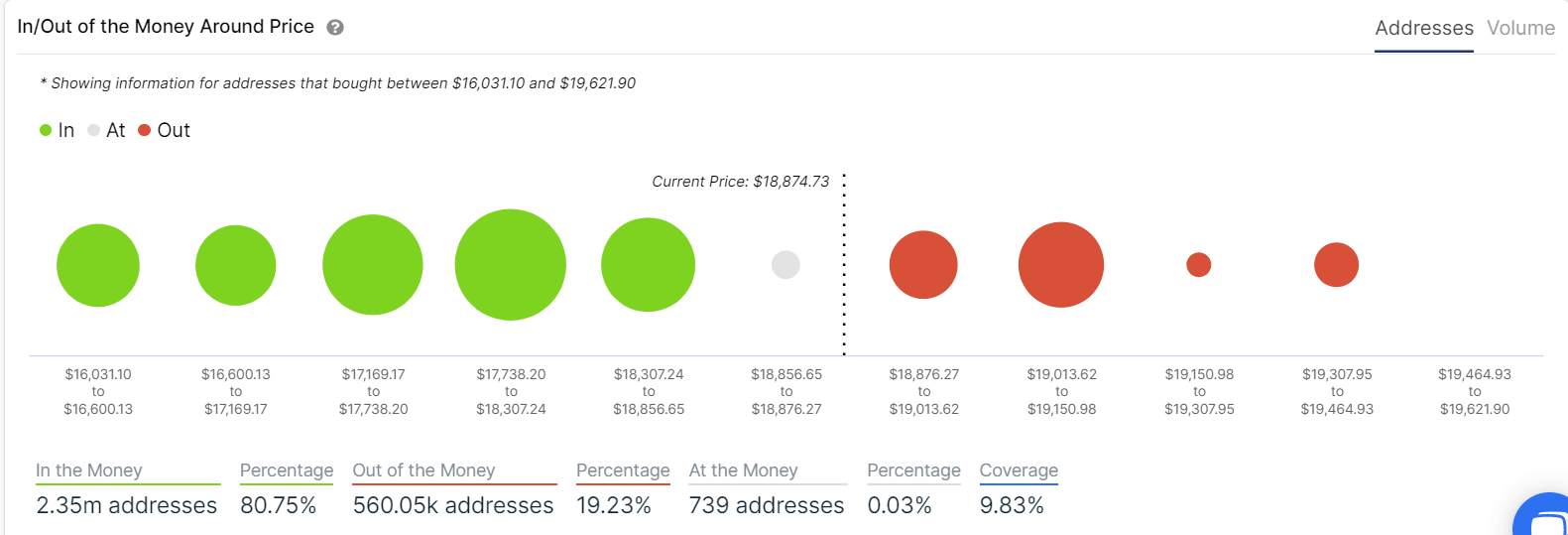The height and width of the screenshot is (535, 1568).
Task: Click red bubble for $19,307.95 to $19,464.93
Action: [1336, 265]
